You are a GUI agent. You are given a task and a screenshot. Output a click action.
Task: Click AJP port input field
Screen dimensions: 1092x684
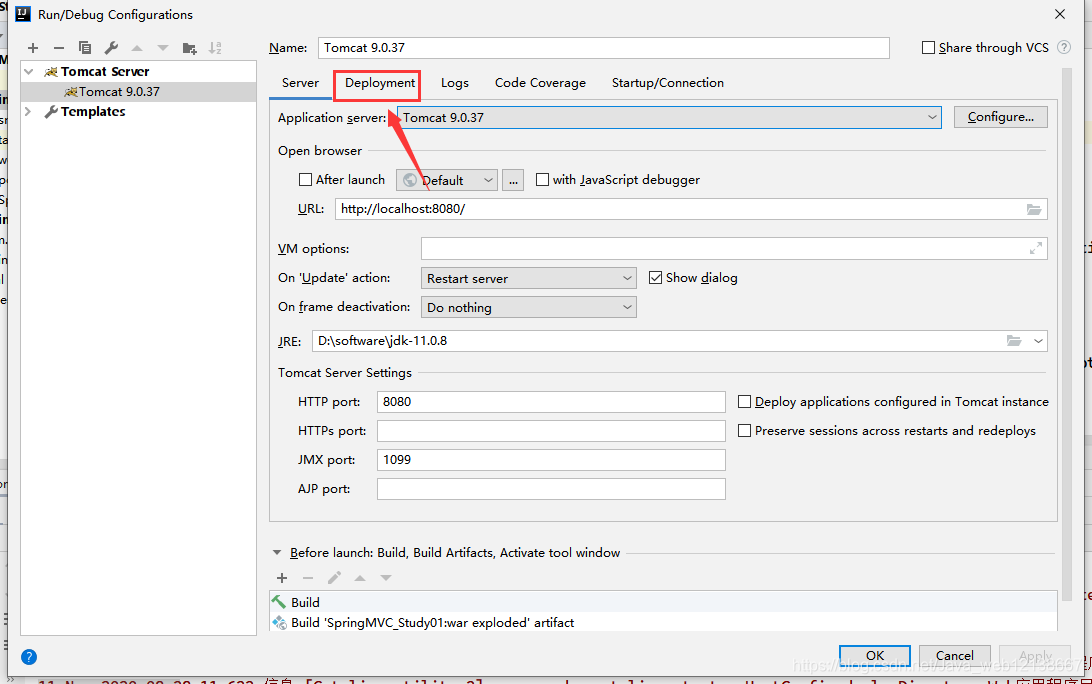551,489
